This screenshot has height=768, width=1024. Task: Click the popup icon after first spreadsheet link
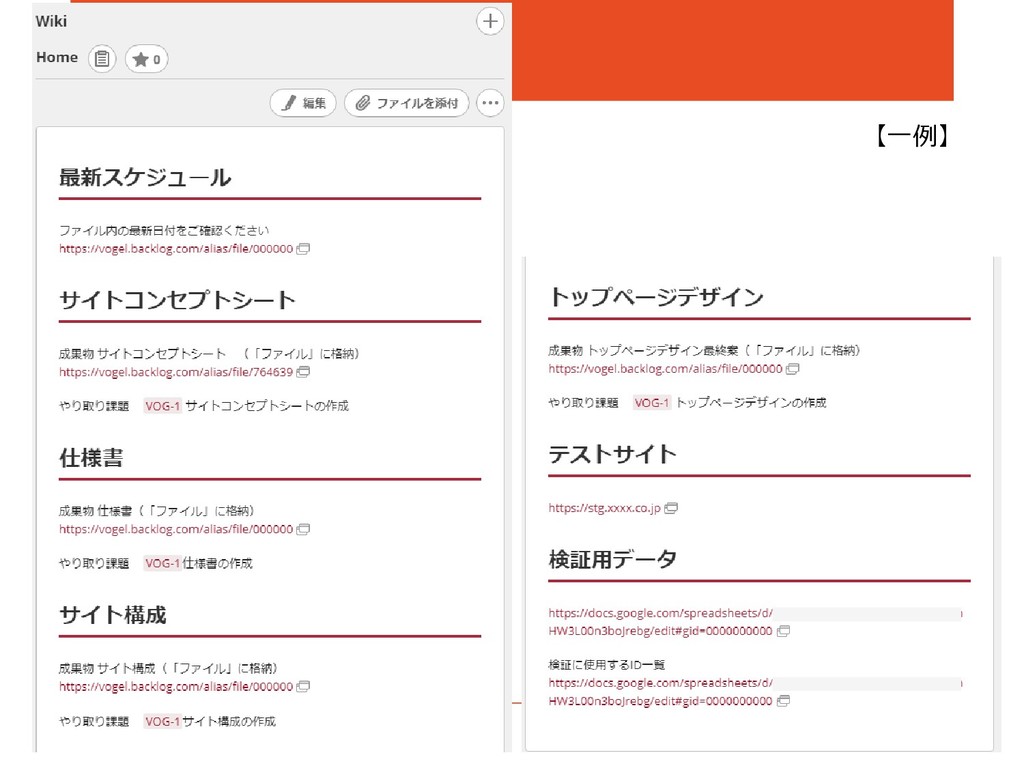[783, 631]
